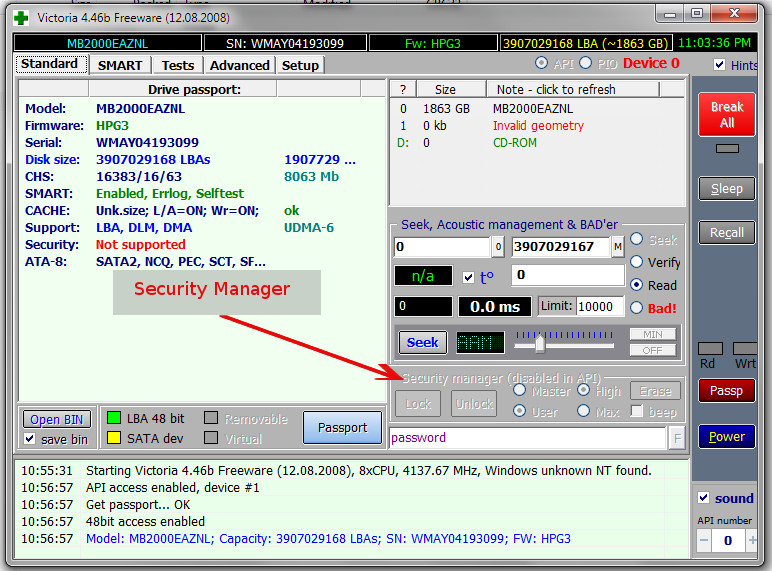Viewport: 772px width, 571px height.
Task: Switch to the SMART tab
Action: [119, 65]
